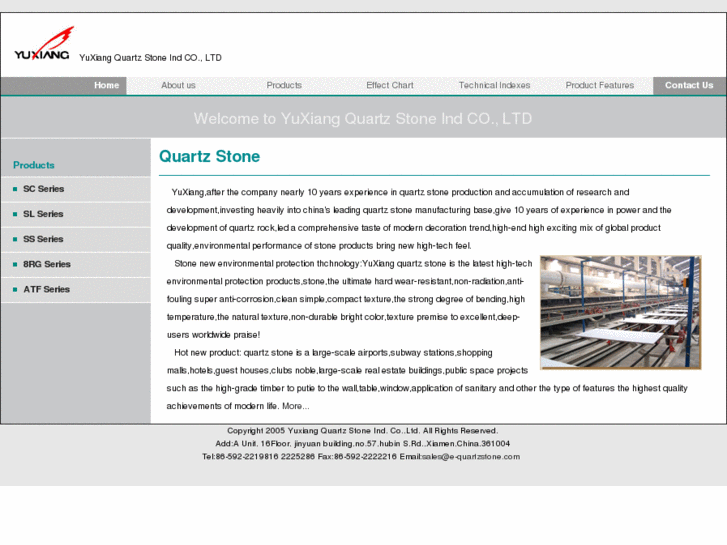The height and width of the screenshot is (545, 727).
Task: Open the Home navigation tab
Action: pyautogui.click(x=106, y=85)
